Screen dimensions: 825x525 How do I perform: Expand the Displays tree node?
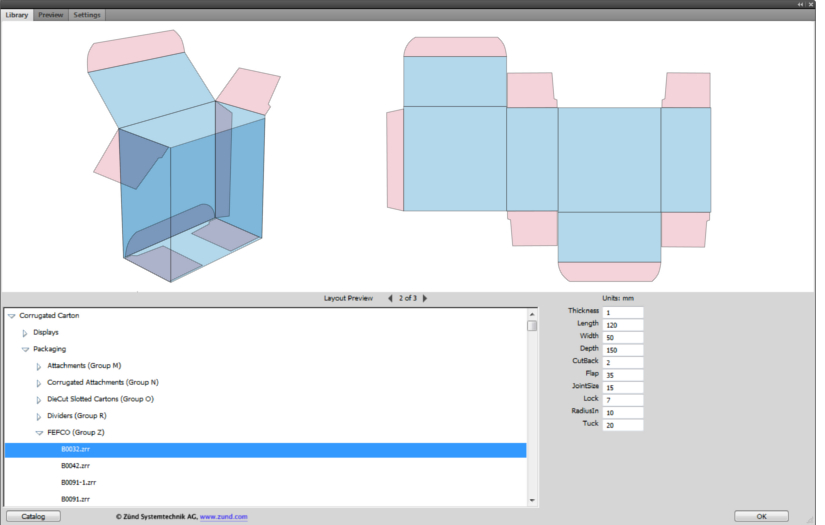click(25, 333)
